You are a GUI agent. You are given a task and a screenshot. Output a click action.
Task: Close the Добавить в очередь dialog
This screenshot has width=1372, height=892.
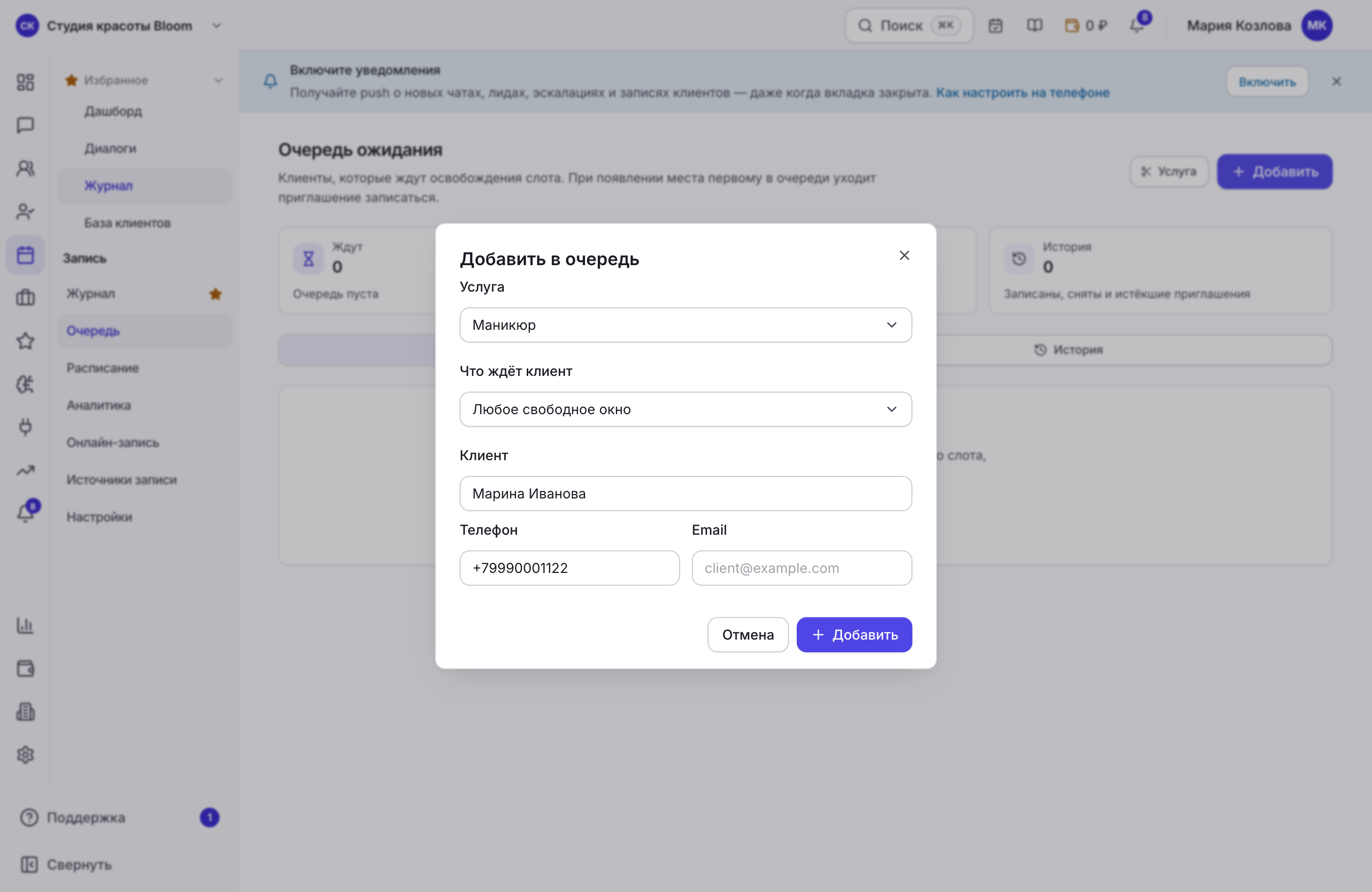click(904, 255)
